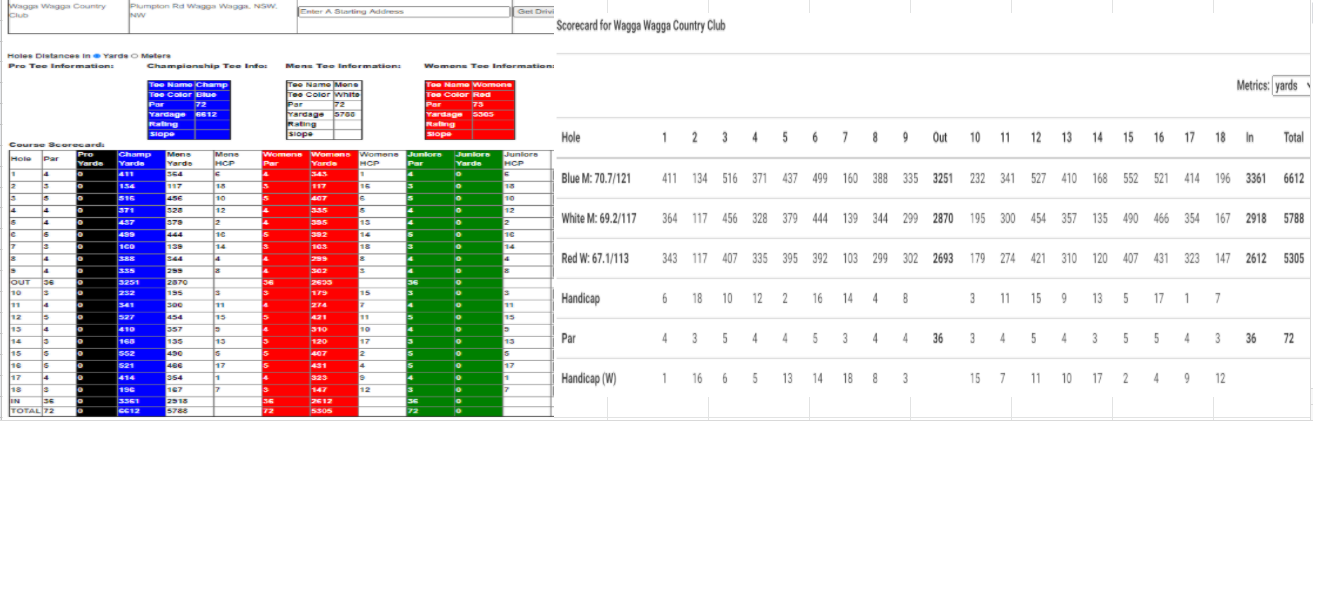Click the Womens Par column header
This screenshot has height=610, width=1332.
pyautogui.click(x=284, y=159)
